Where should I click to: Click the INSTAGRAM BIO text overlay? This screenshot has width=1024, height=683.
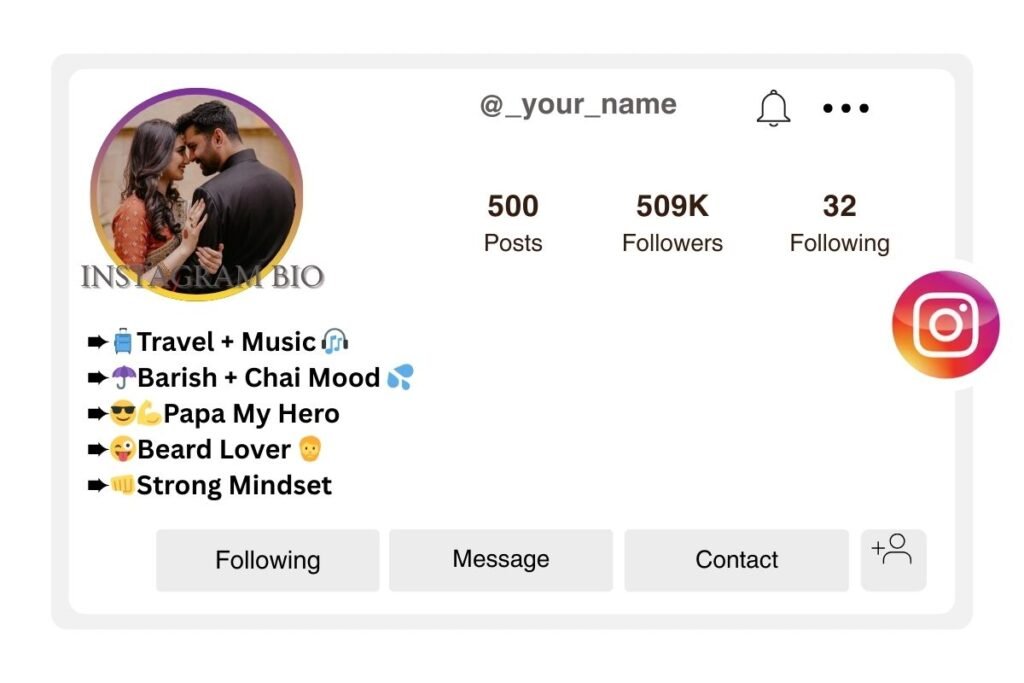[203, 276]
